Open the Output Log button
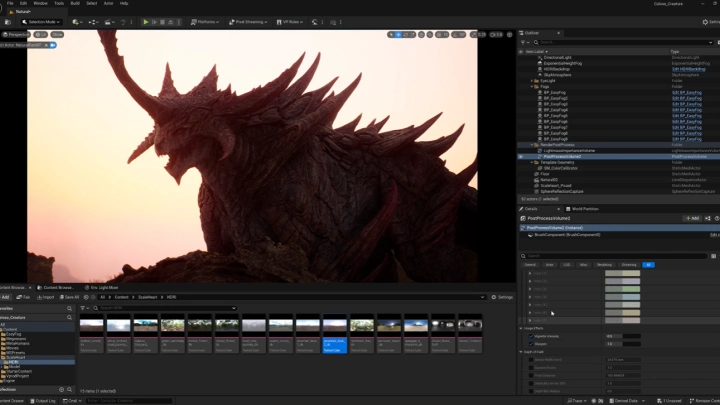The width and height of the screenshot is (720, 405). 43,401
